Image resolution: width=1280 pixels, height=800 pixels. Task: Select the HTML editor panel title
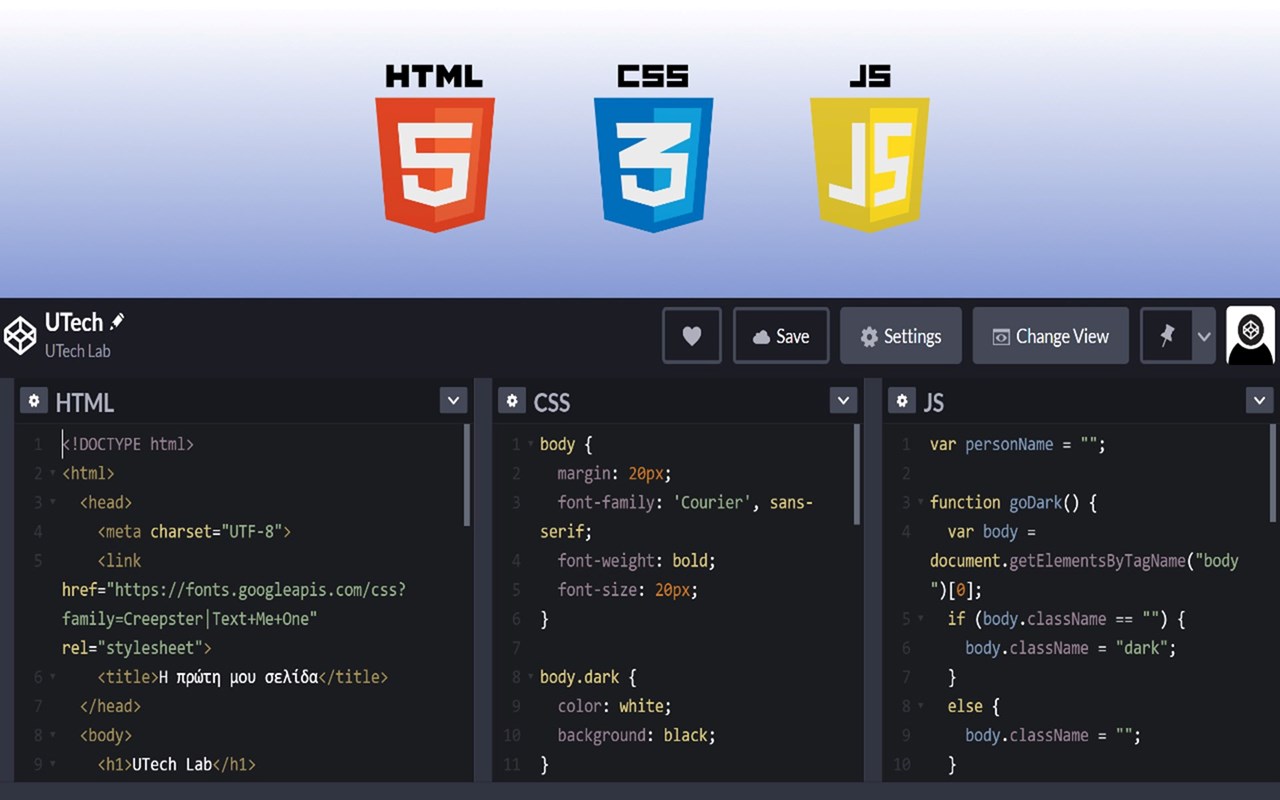85,402
